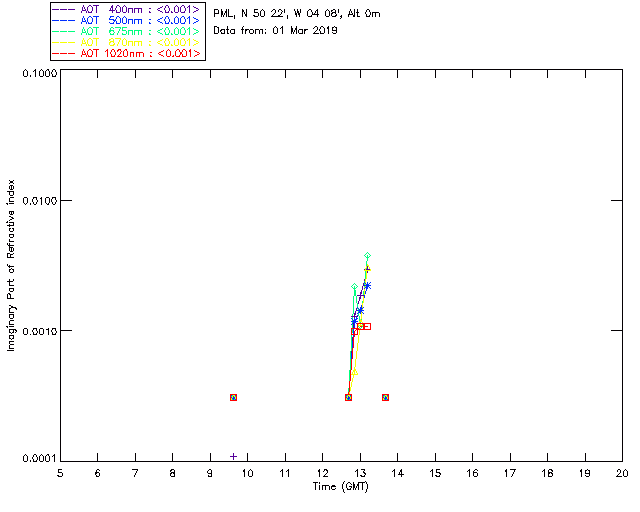Click the red square marker near time 13.7

(385, 397)
